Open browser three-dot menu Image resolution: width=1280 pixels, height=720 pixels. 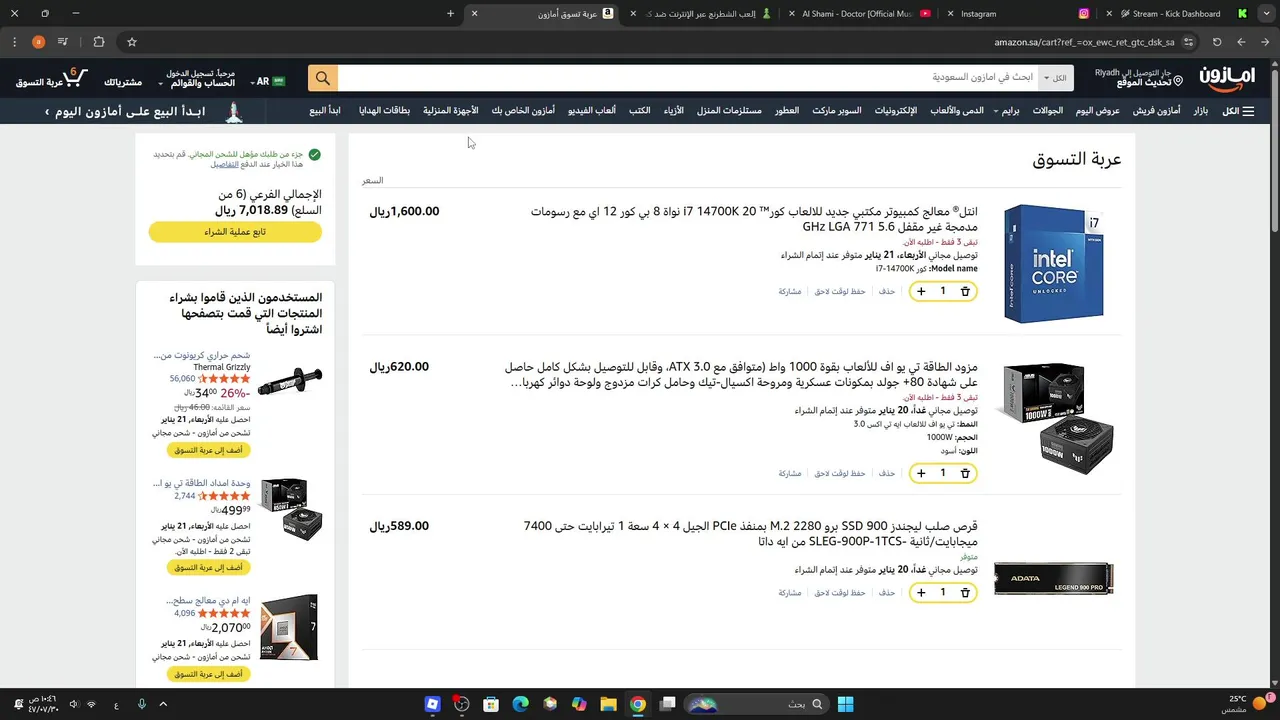pos(14,42)
